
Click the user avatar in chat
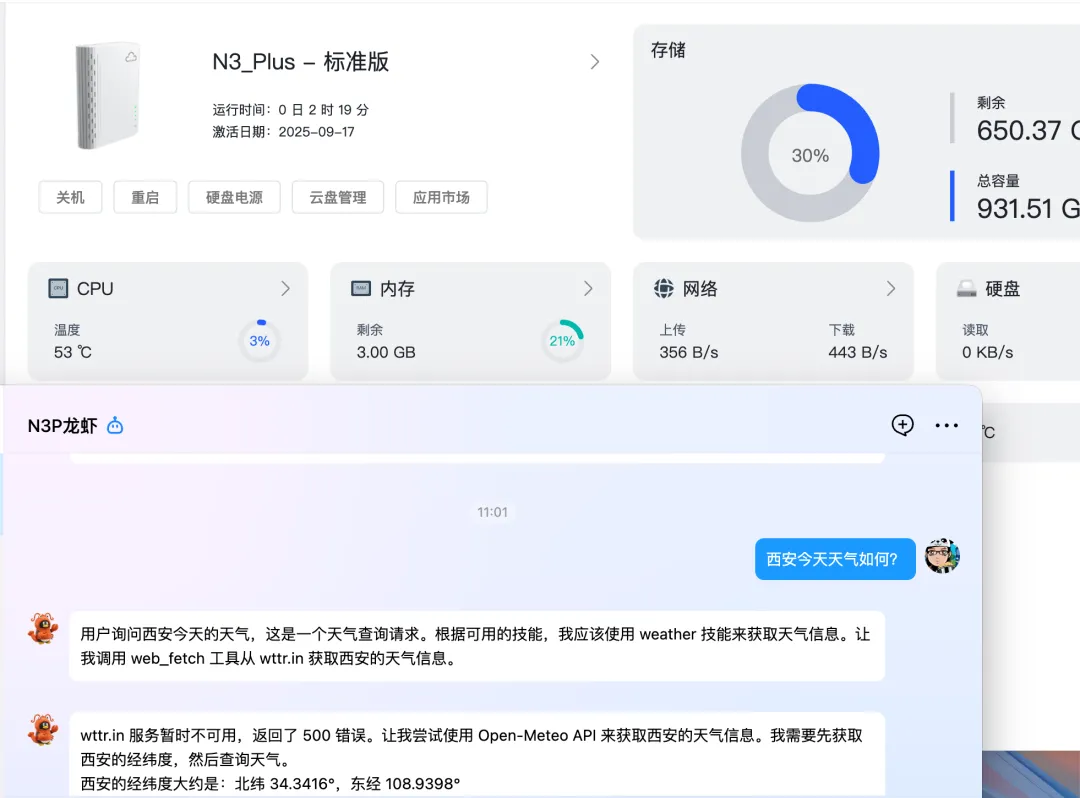click(942, 556)
